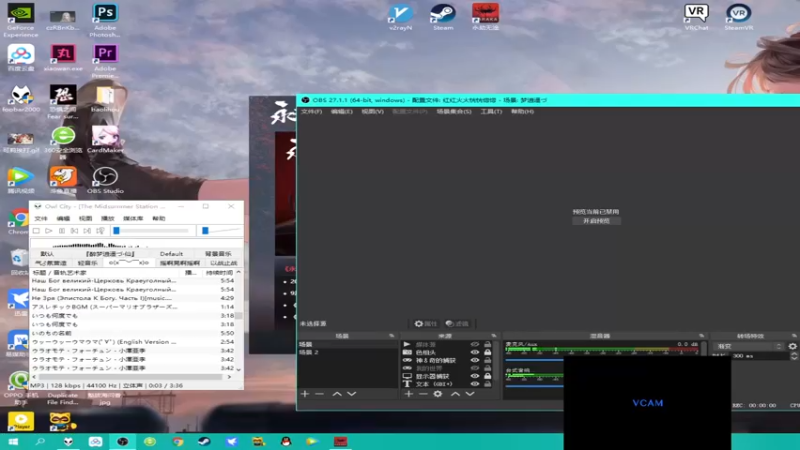Click foobar2000 Play button
The height and width of the screenshot is (450, 800).
pyautogui.click(x=49, y=231)
